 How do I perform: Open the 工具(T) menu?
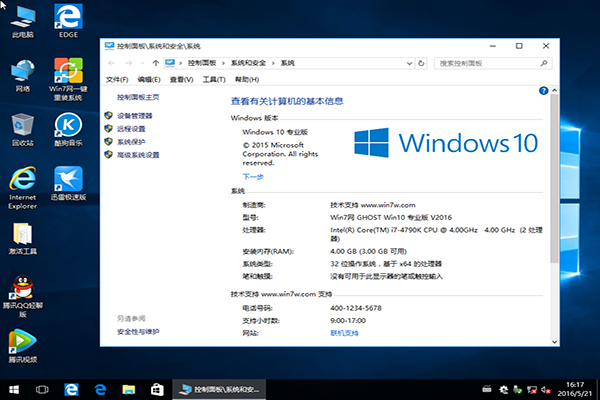pyautogui.click(x=213, y=79)
